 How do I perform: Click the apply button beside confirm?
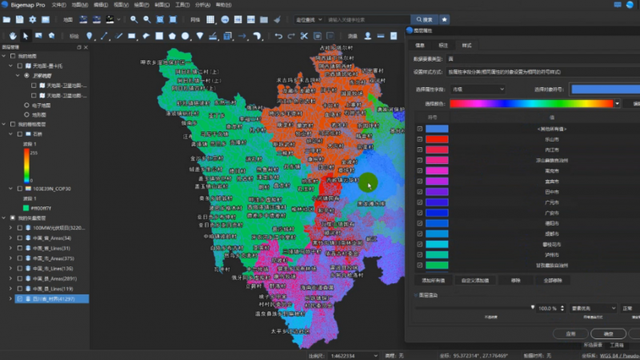point(571,334)
